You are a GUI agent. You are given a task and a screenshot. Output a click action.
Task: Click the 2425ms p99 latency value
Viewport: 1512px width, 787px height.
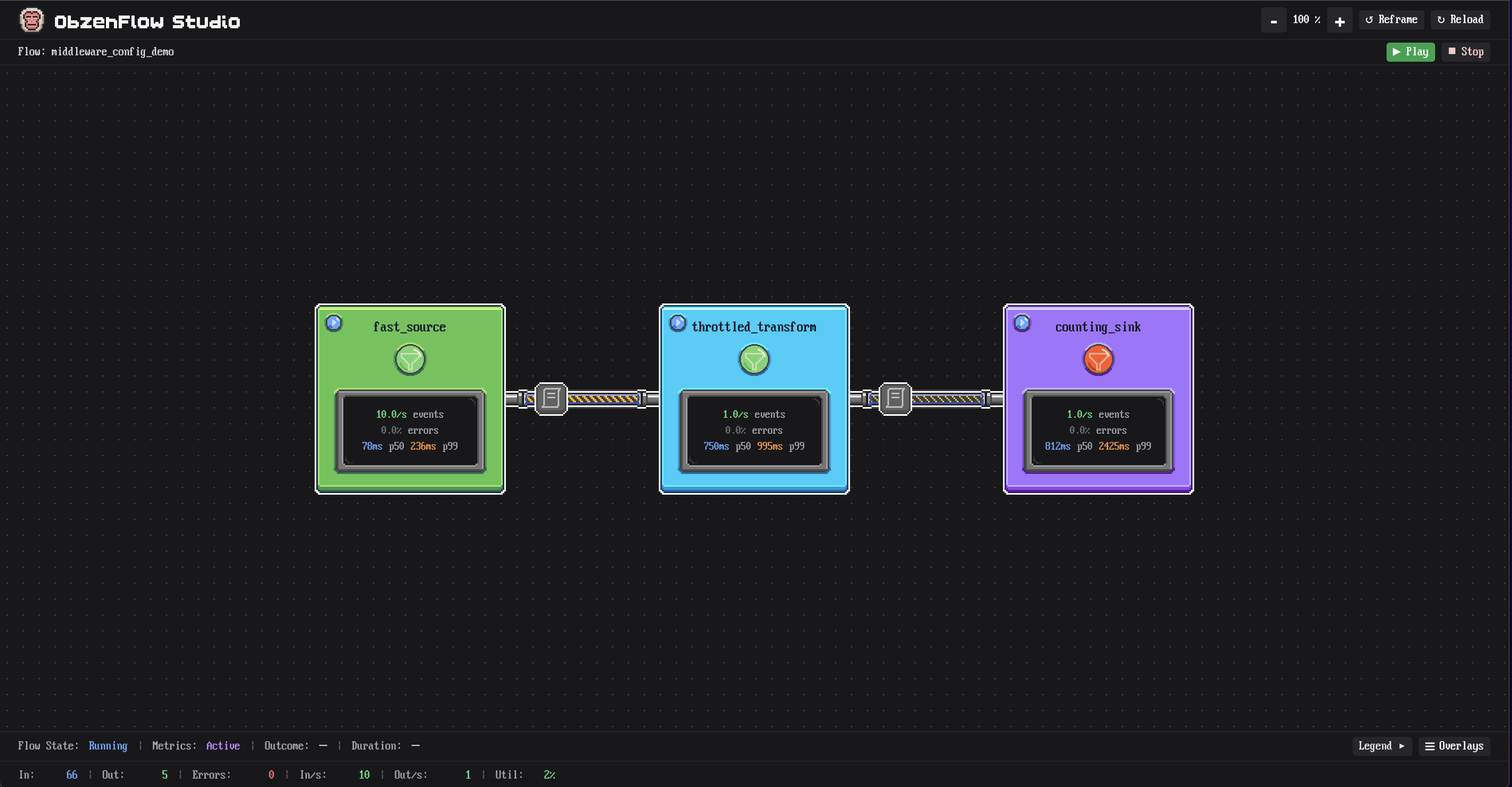1113,446
